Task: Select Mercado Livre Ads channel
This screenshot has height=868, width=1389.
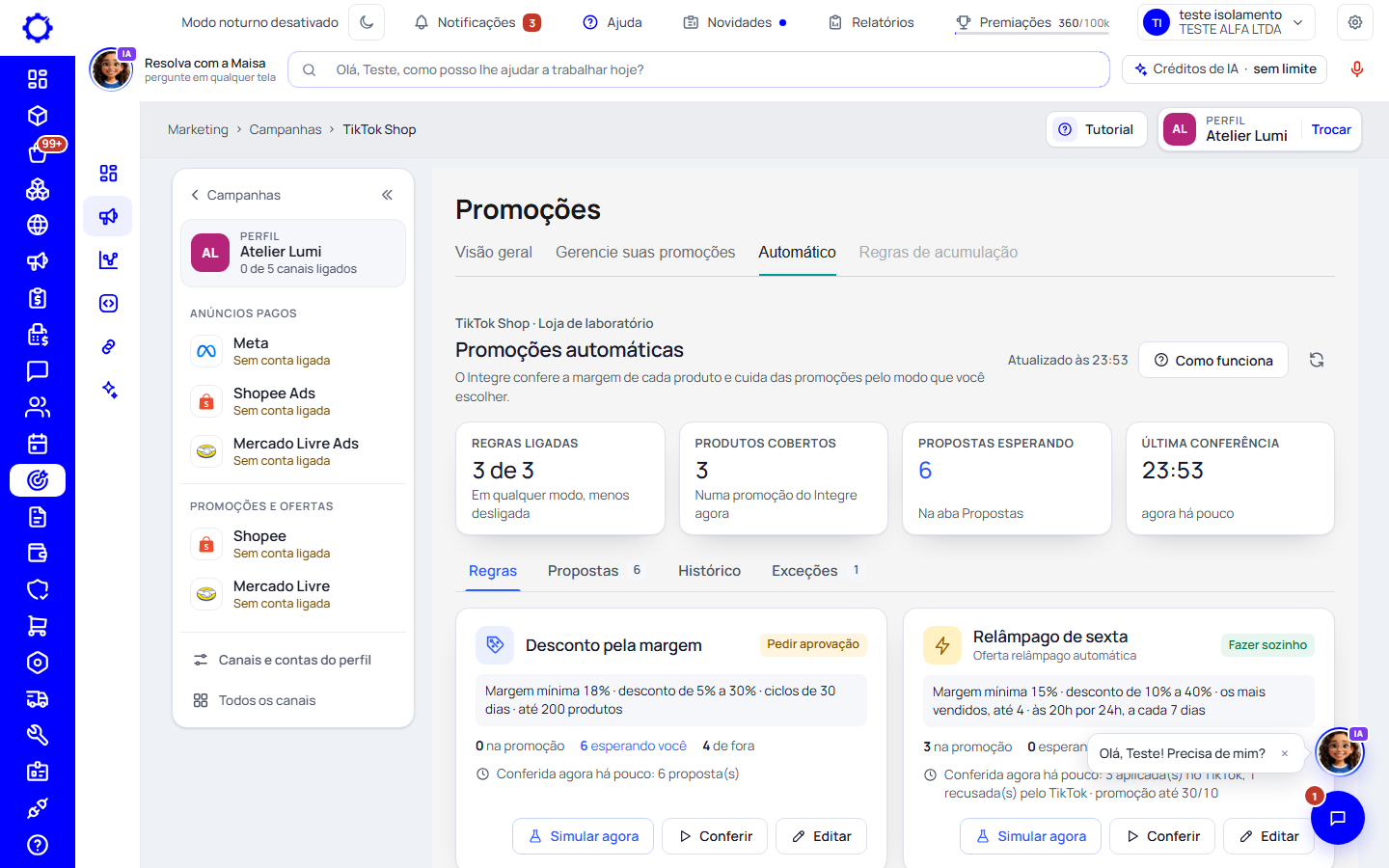Action: (293, 451)
